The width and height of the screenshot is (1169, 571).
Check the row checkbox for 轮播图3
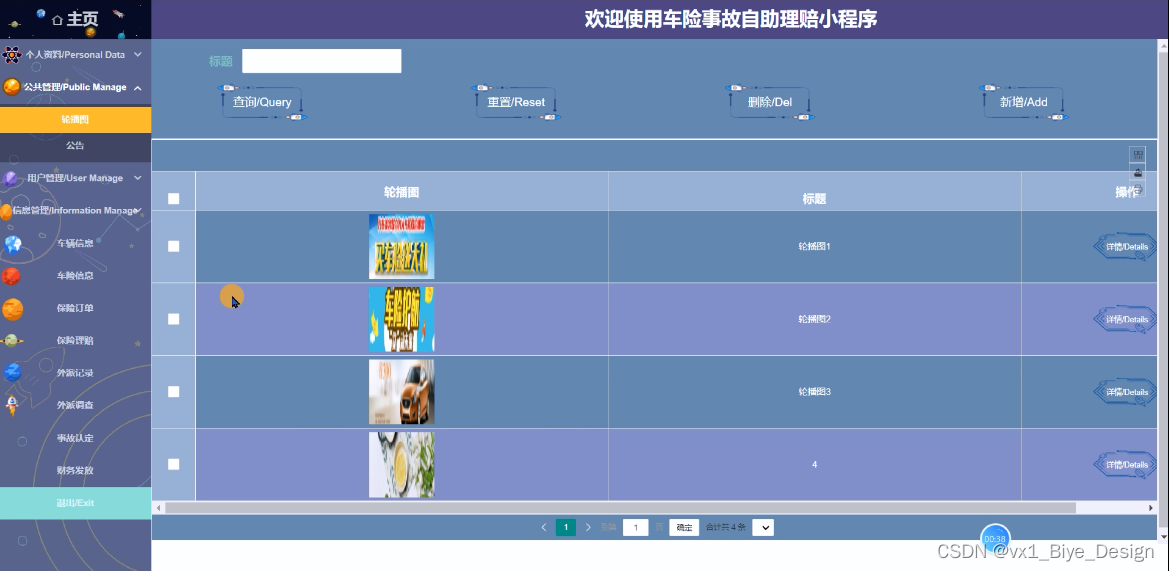[x=174, y=391]
